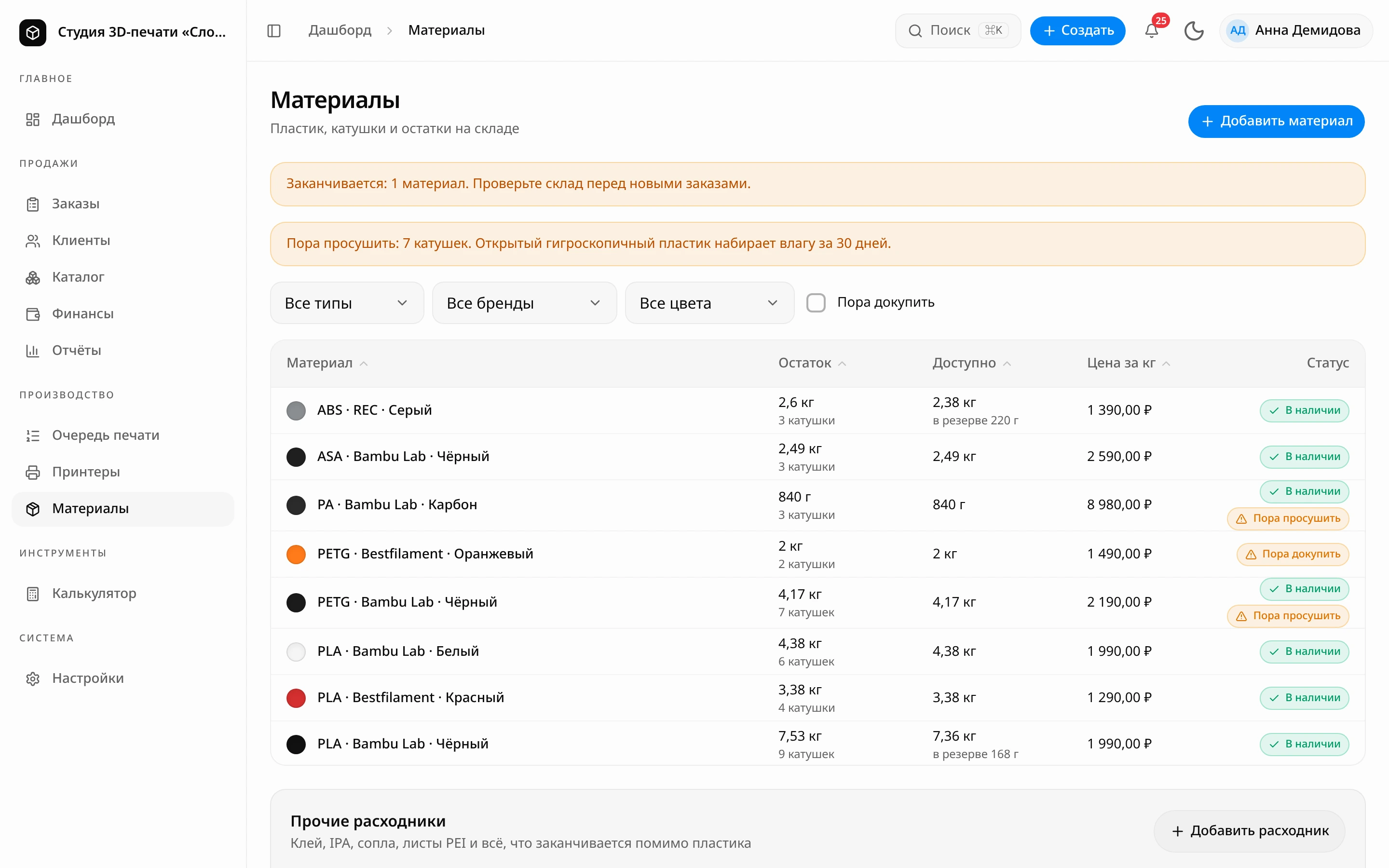1389x868 pixels.
Task: Click «Добавить материал» button
Action: pyautogui.click(x=1276, y=121)
